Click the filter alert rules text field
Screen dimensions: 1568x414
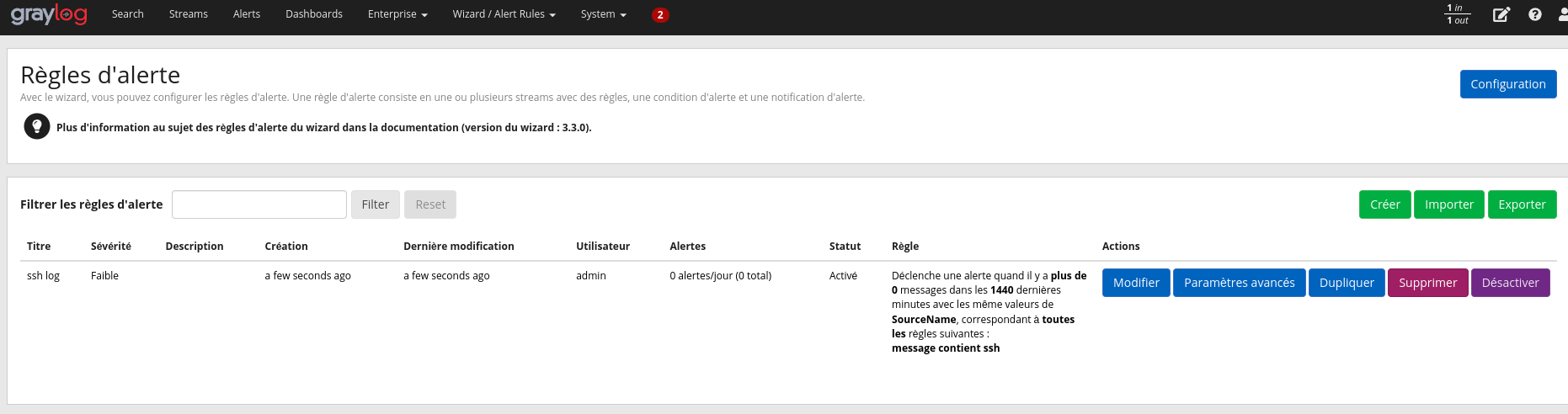(259, 204)
